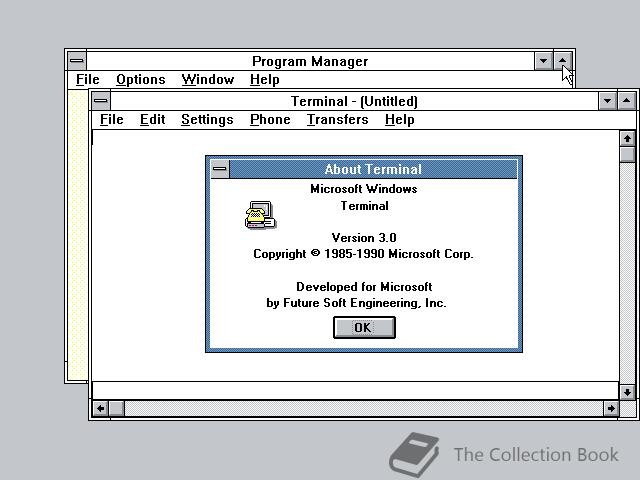
Task: Maximize the Terminal window
Action: [627, 101]
